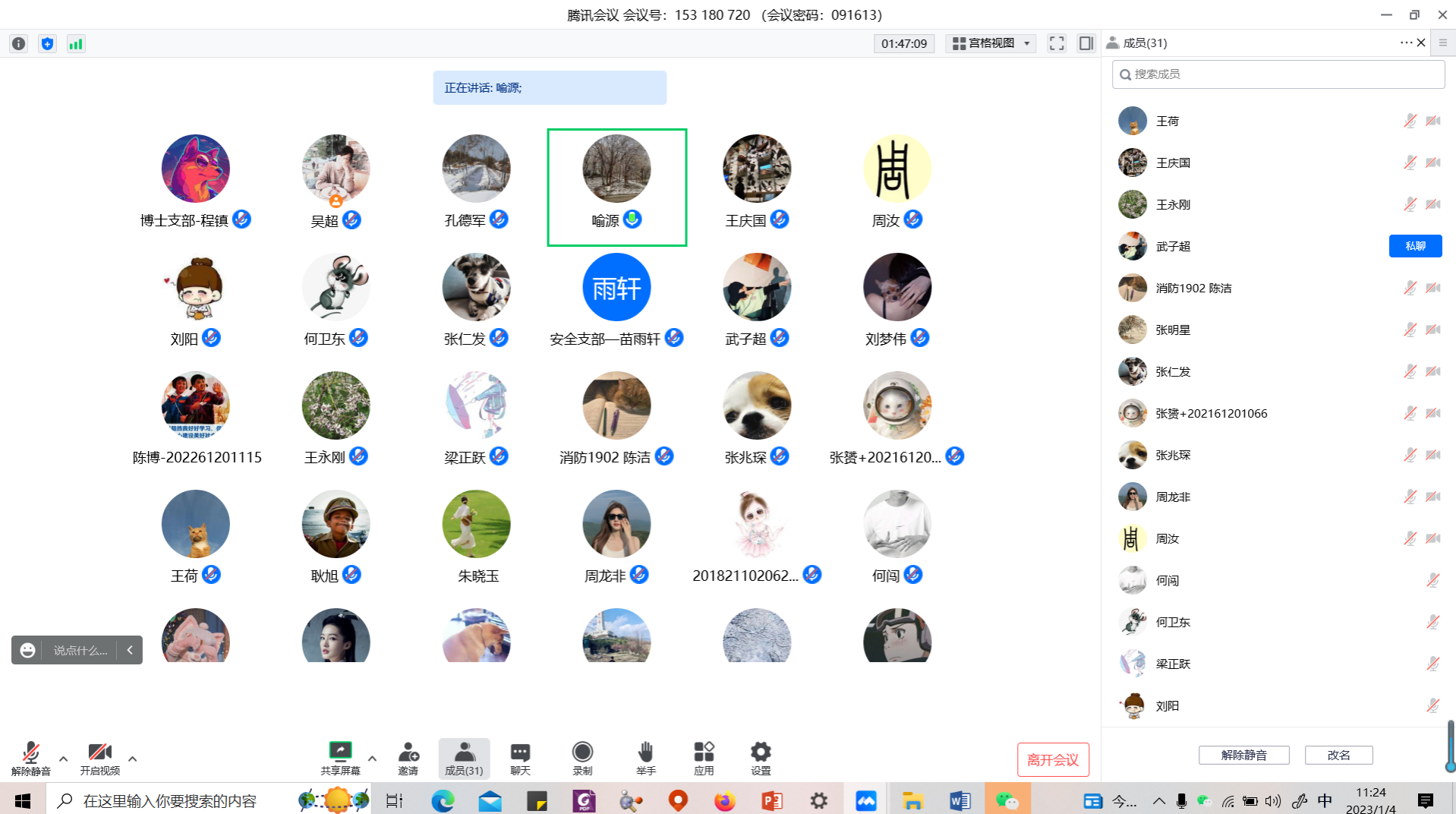Start recording with the 录制 button

pyautogui.click(x=582, y=758)
